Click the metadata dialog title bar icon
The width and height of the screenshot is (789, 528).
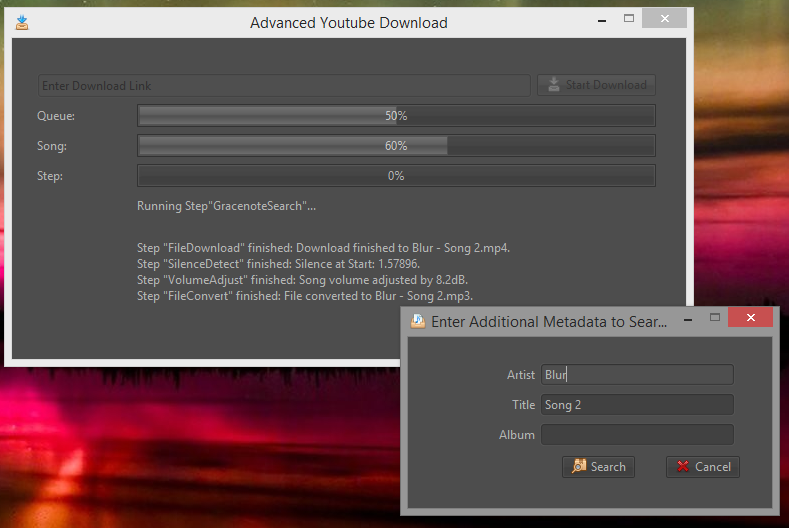pyautogui.click(x=418, y=321)
